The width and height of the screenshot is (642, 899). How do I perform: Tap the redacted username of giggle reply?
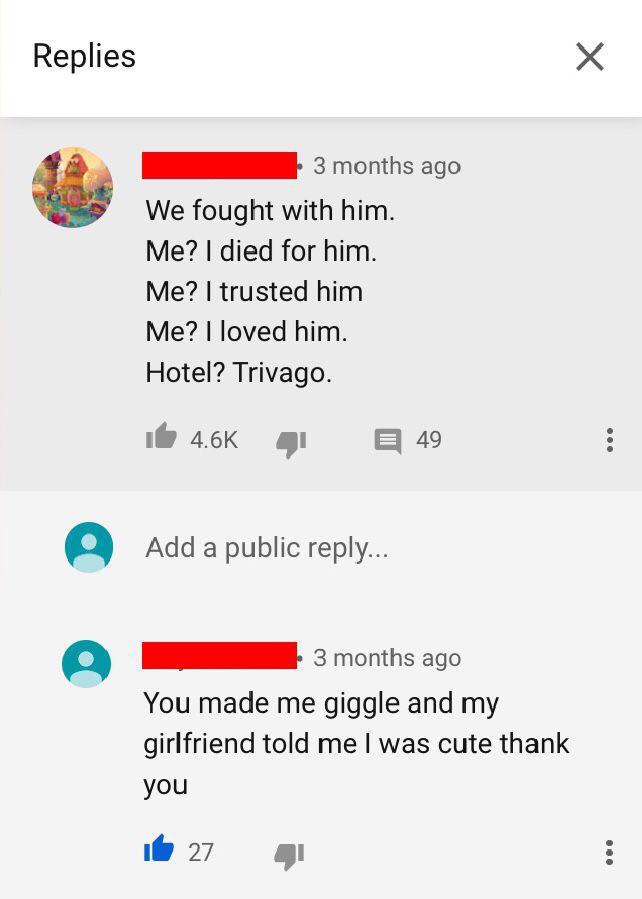point(220,655)
